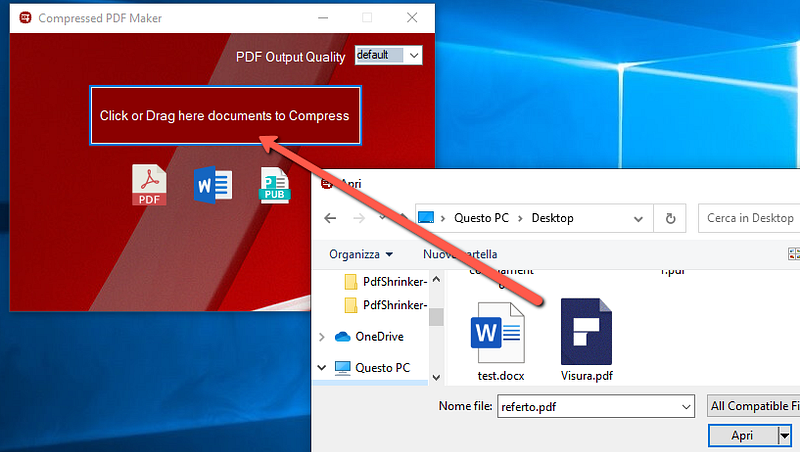Open the Apri button split dropdown arrow
Screen dimensions: 800x452
click(784, 436)
